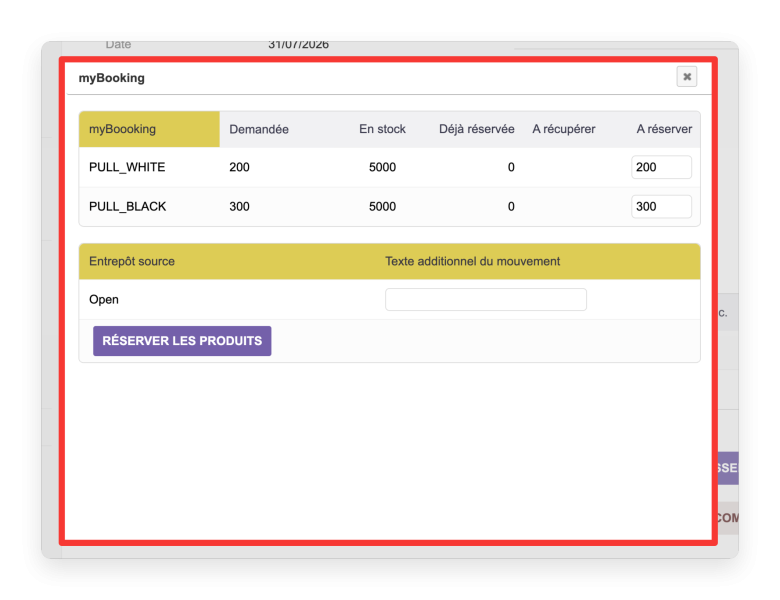The image size is (780, 600).
Task: Select the PULL_BLACK product name
Action: point(127,206)
